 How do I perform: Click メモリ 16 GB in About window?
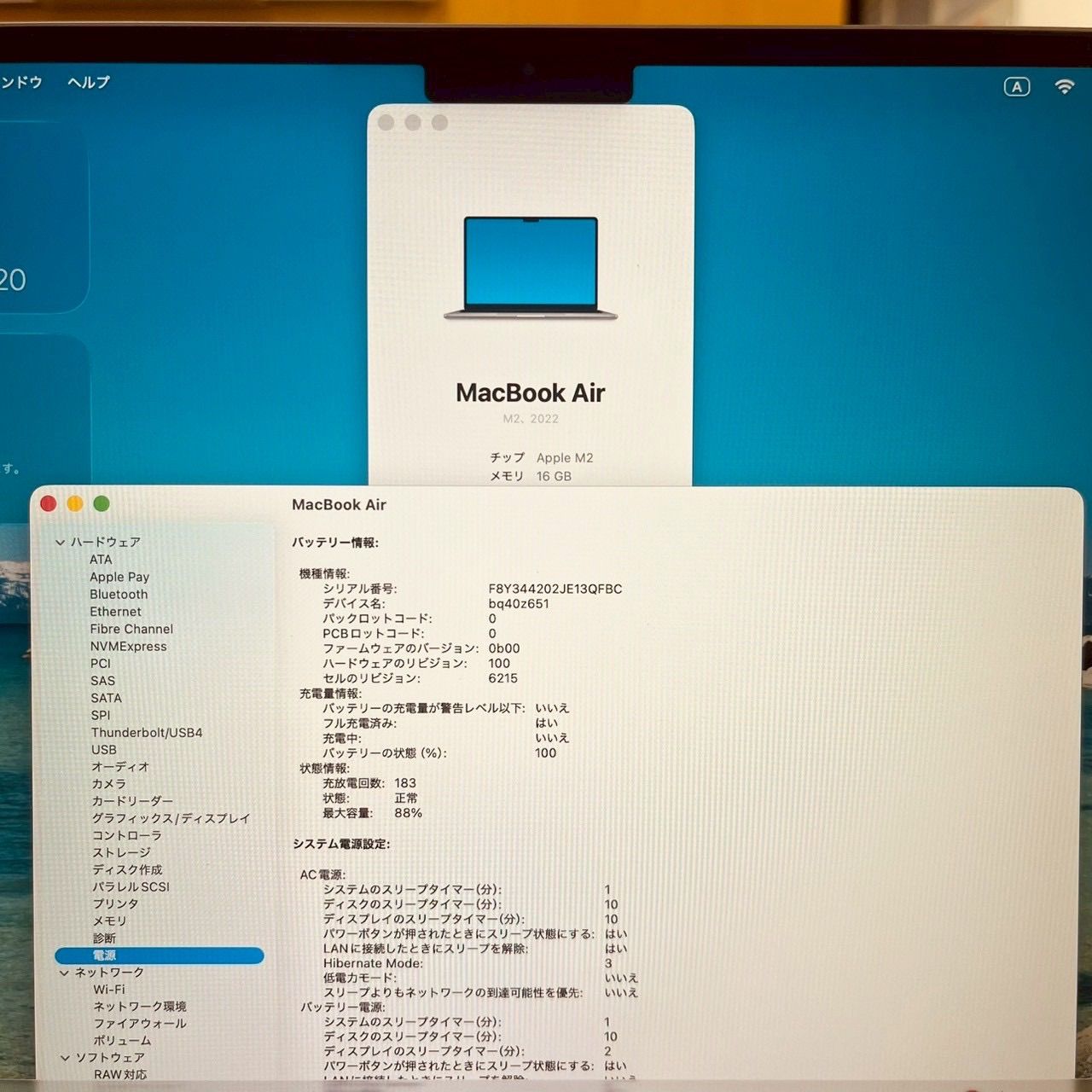(x=531, y=476)
